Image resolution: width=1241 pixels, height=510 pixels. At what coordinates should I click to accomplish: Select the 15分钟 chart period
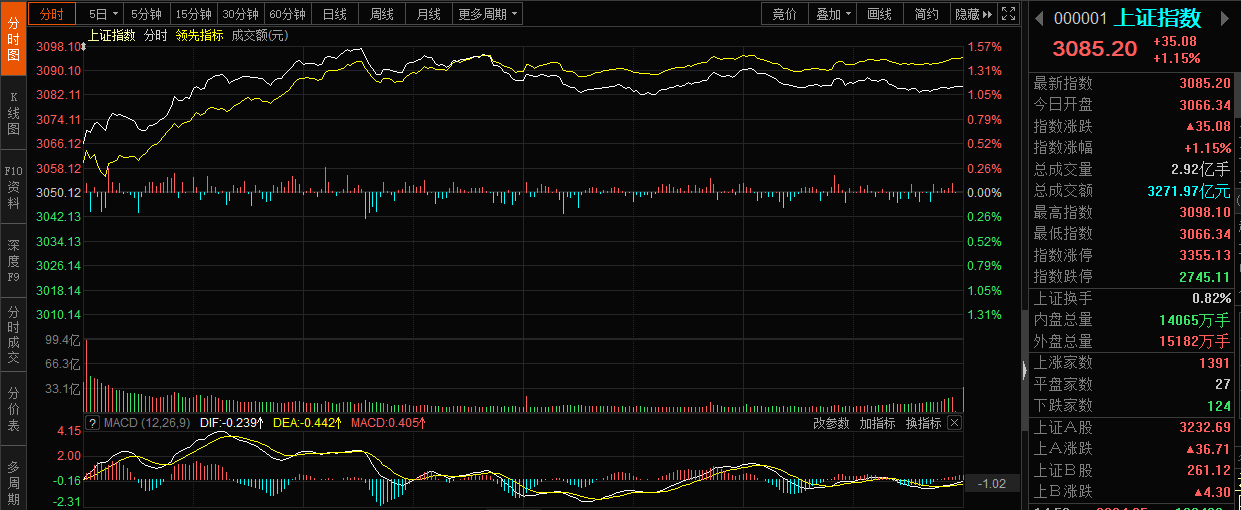(x=192, y=14)
